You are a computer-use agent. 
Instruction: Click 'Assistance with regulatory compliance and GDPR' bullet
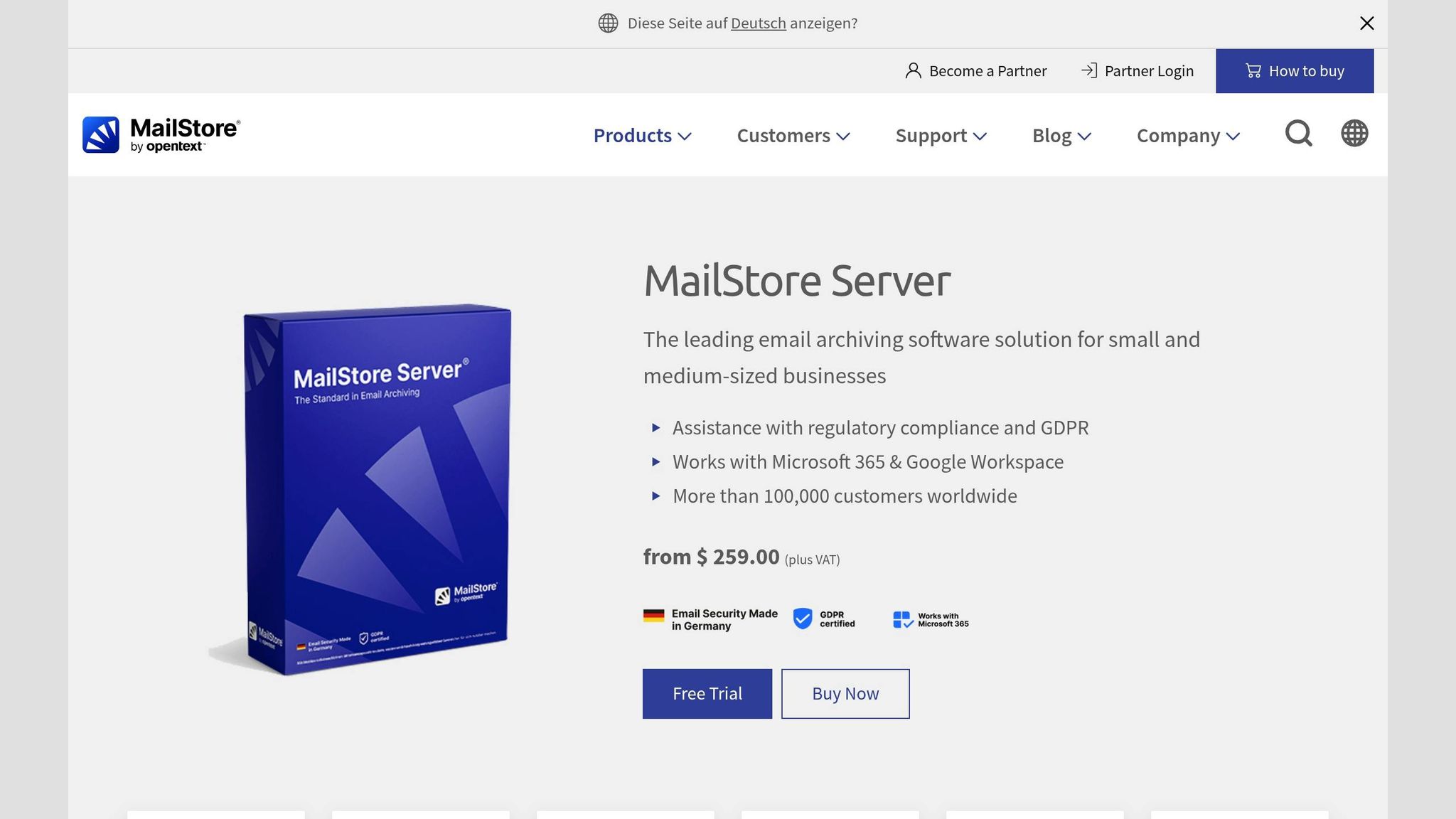point(880,428)
